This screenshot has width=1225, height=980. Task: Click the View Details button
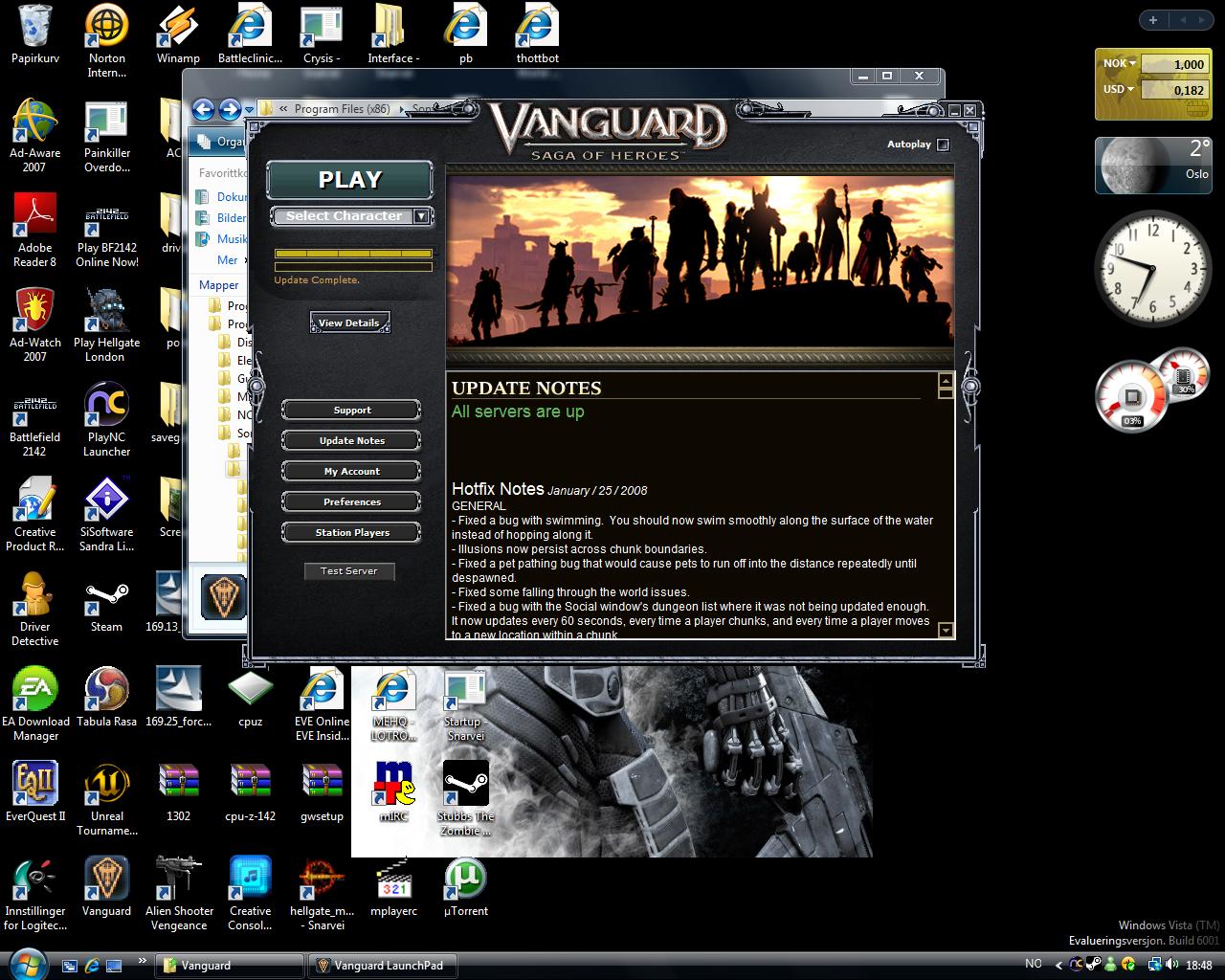click(x=349, y=323)
